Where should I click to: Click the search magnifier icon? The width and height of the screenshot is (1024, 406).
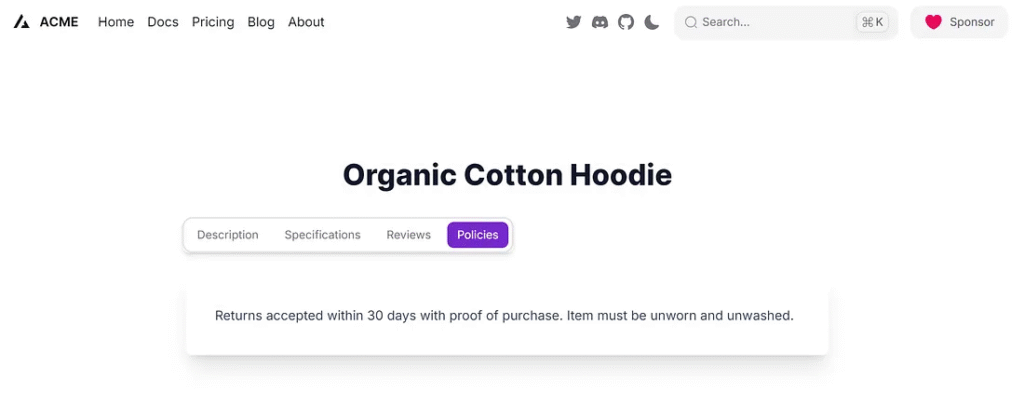pyautogui.click(x=691, y=22)
